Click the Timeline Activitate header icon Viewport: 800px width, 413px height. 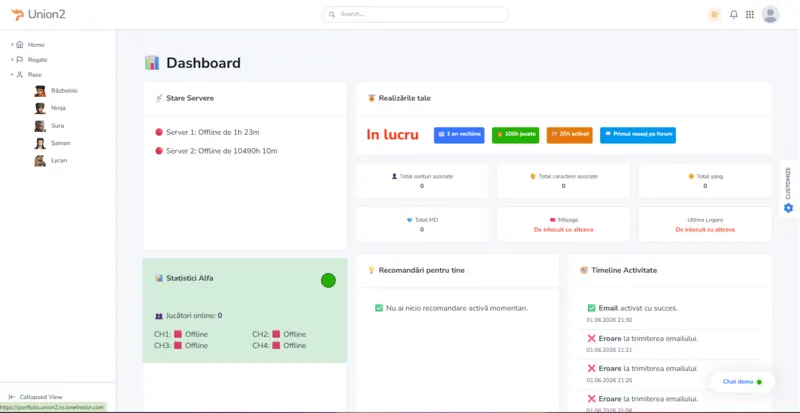tap(584, 270)
